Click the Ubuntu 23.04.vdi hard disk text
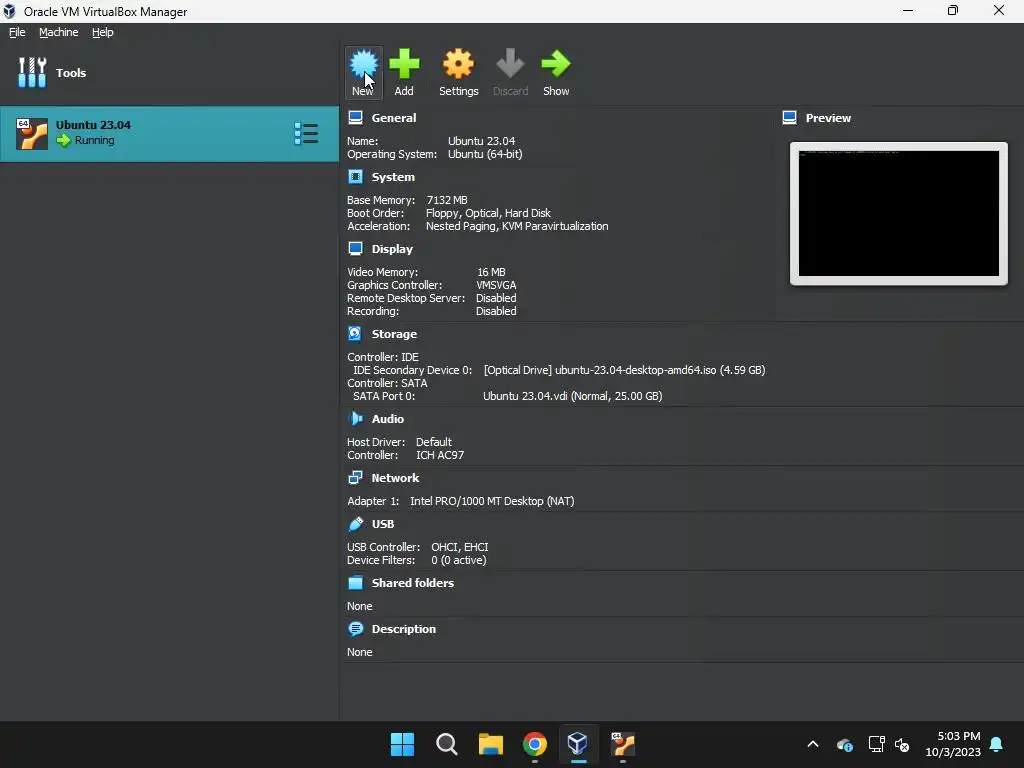This screenshot has width=1024, height=768. [573, 396]
